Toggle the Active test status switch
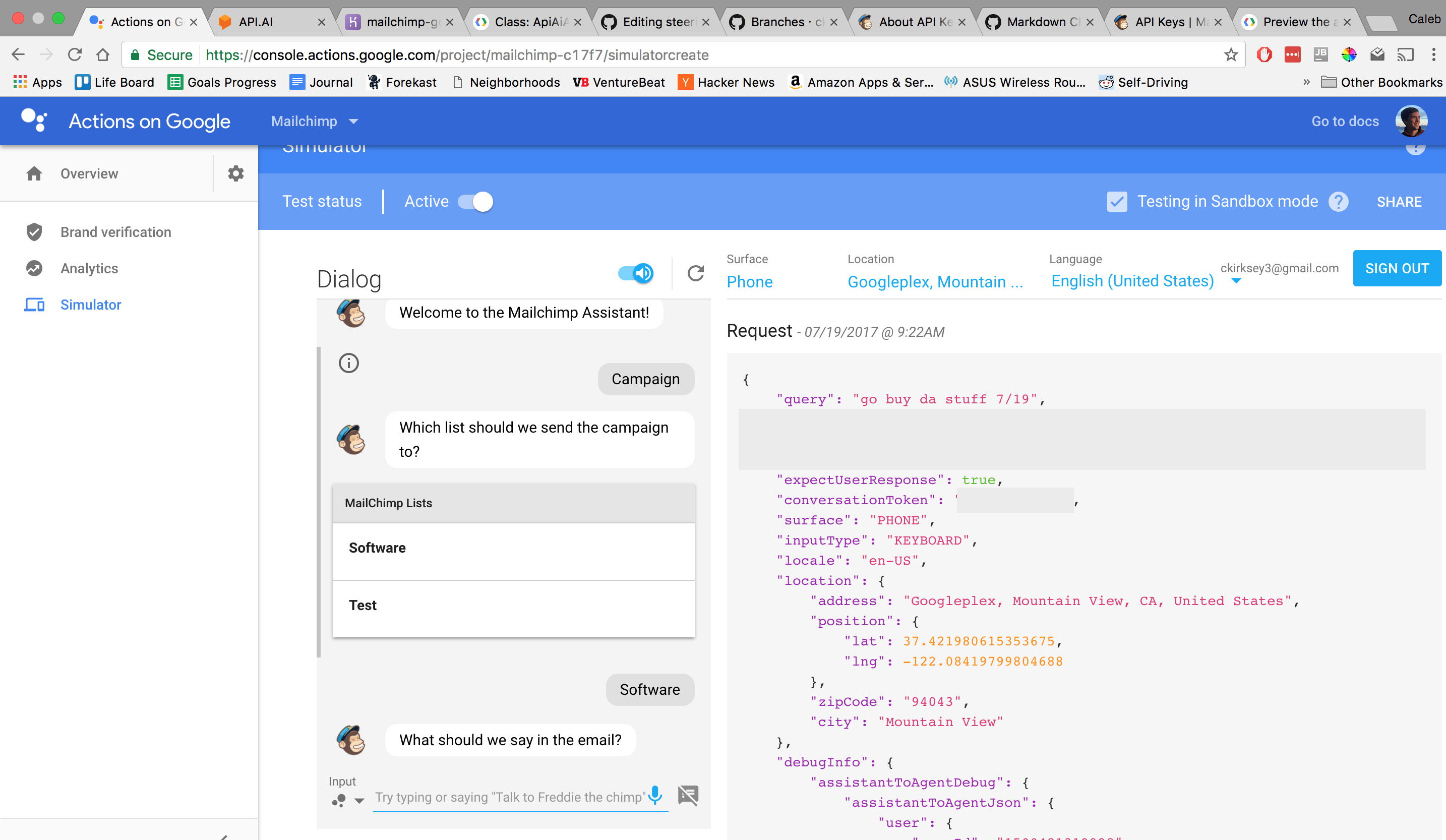This screenshot has height=840, width=1446. coord(475,201)
